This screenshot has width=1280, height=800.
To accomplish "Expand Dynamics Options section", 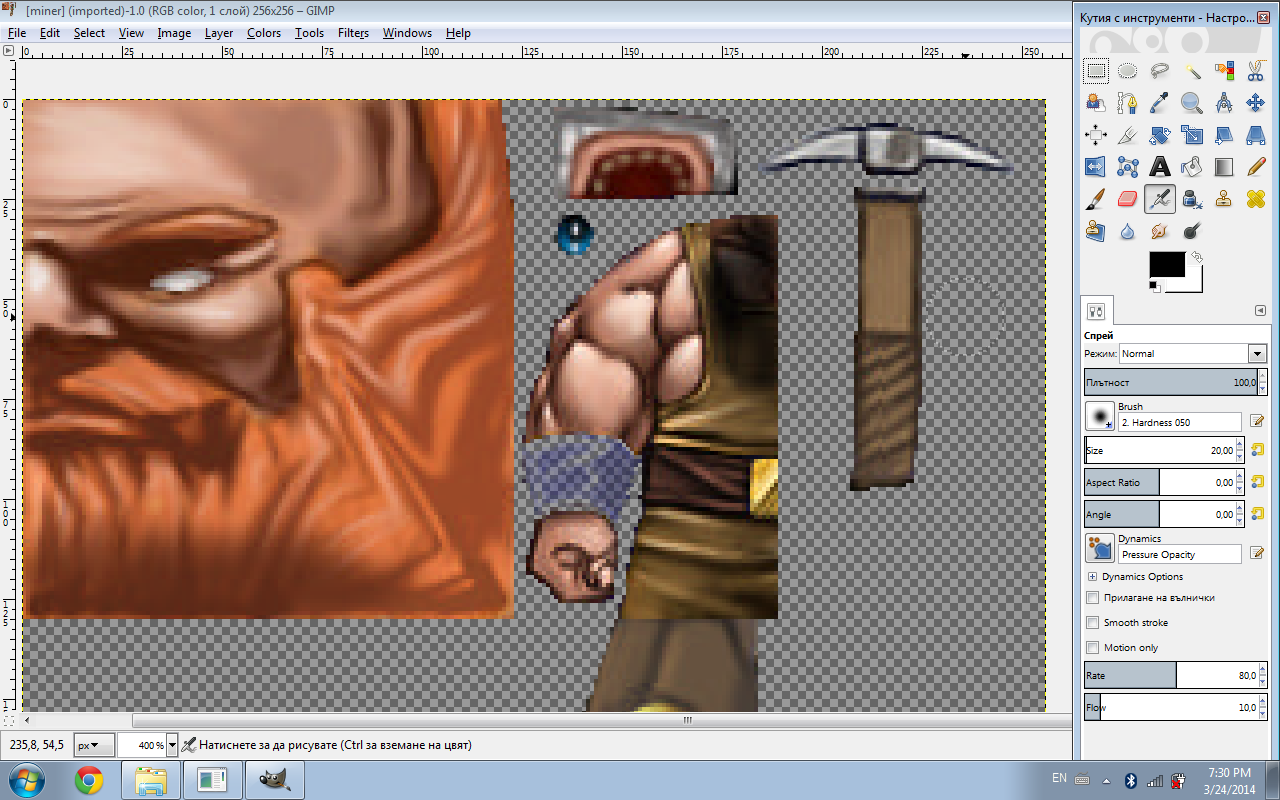I will coord(1092,577).
